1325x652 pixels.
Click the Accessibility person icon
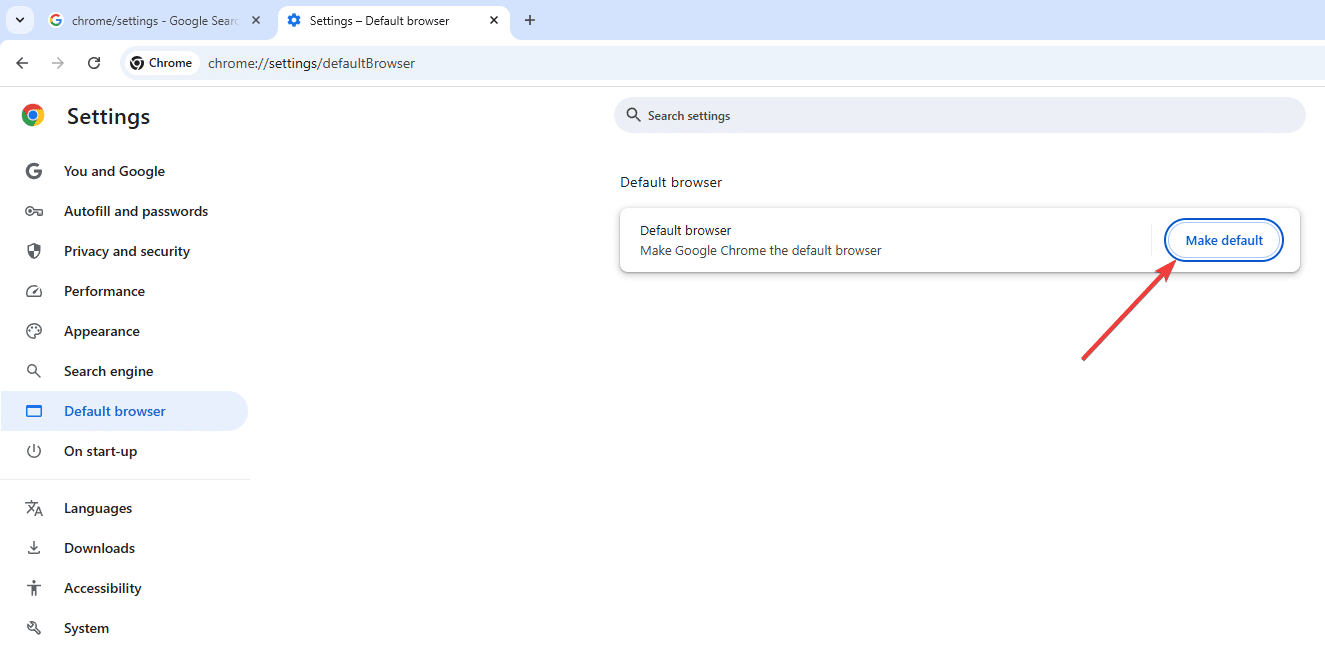(34, 588)
